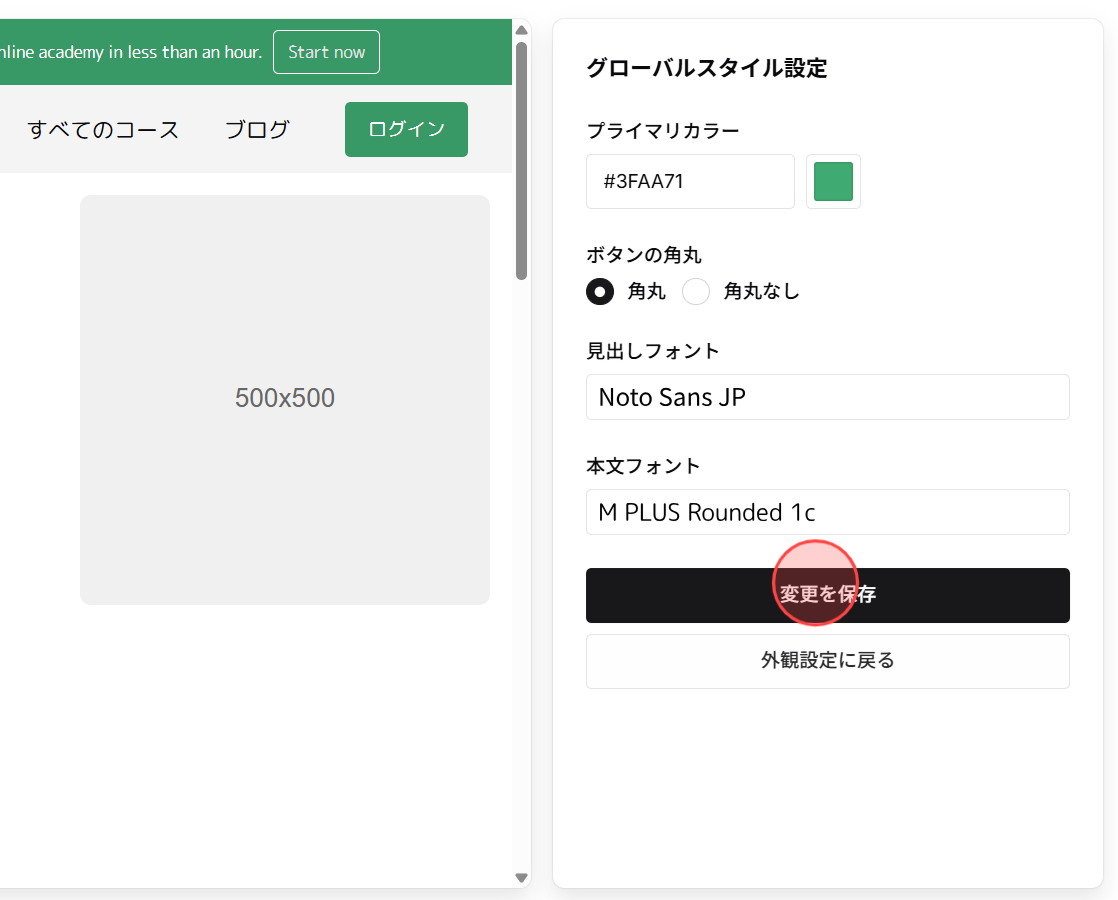The height and width of the screenshot is (900, 1118).
Task: Click the #3FAA71 color code field
Action: [x=690, y=181]
